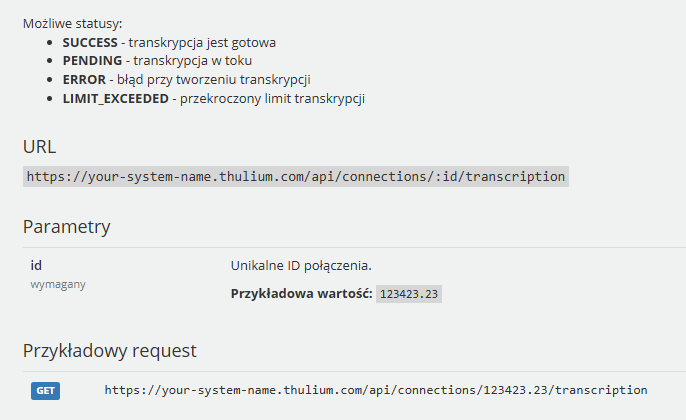Click the SUCCESS status label
686x420 pixels.
tap(90, 42)
